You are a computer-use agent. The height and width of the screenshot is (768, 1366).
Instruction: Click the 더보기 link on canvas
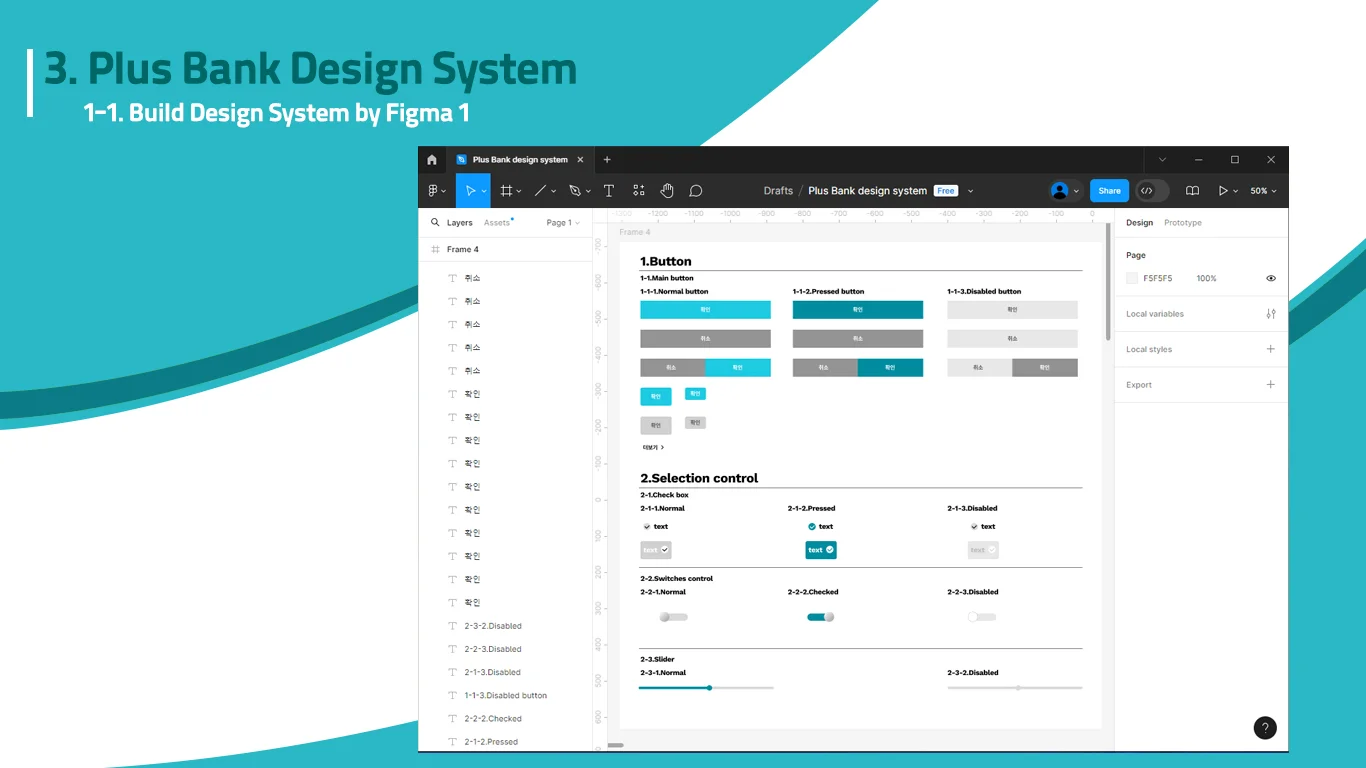click(x=653, y=448)
